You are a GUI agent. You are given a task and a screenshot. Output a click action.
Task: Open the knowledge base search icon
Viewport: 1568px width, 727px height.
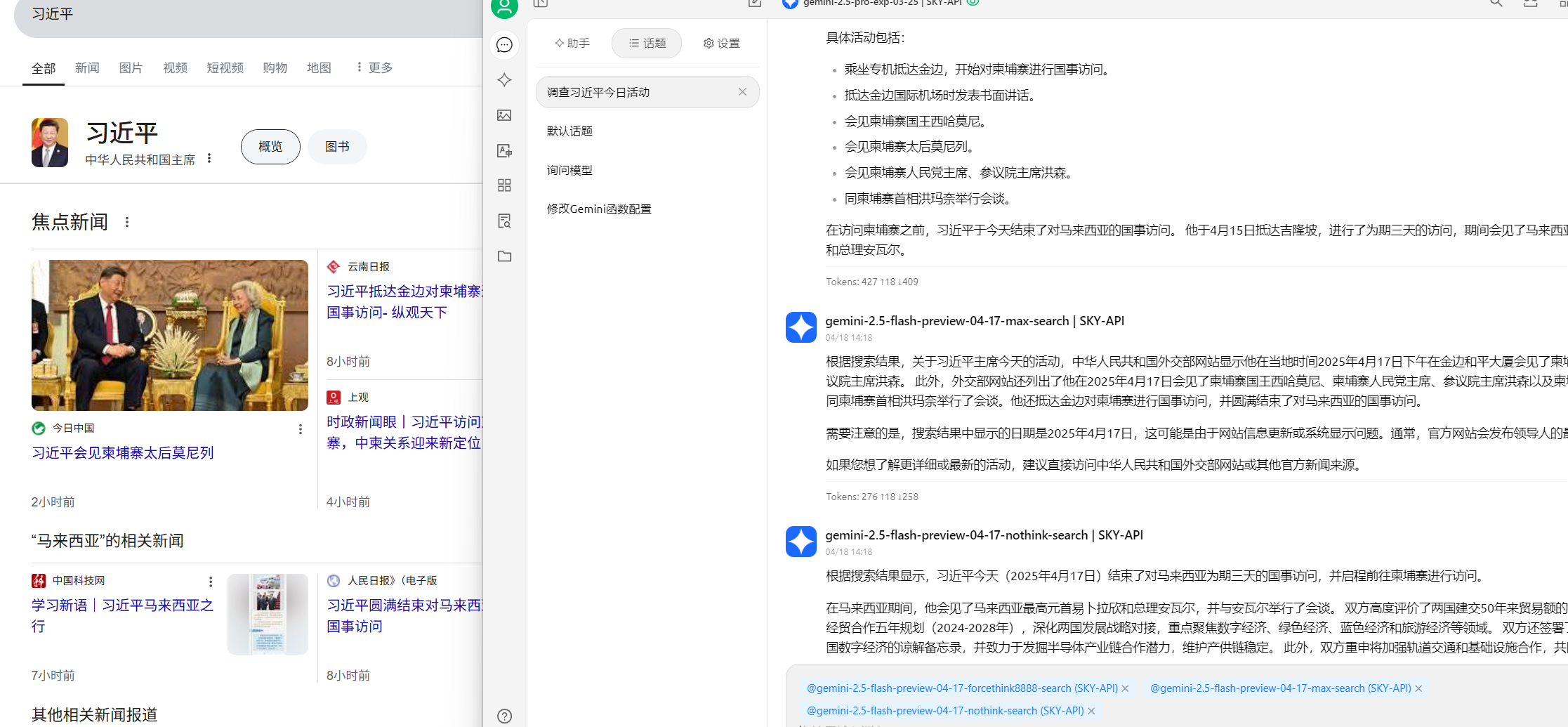coord(504,221)
